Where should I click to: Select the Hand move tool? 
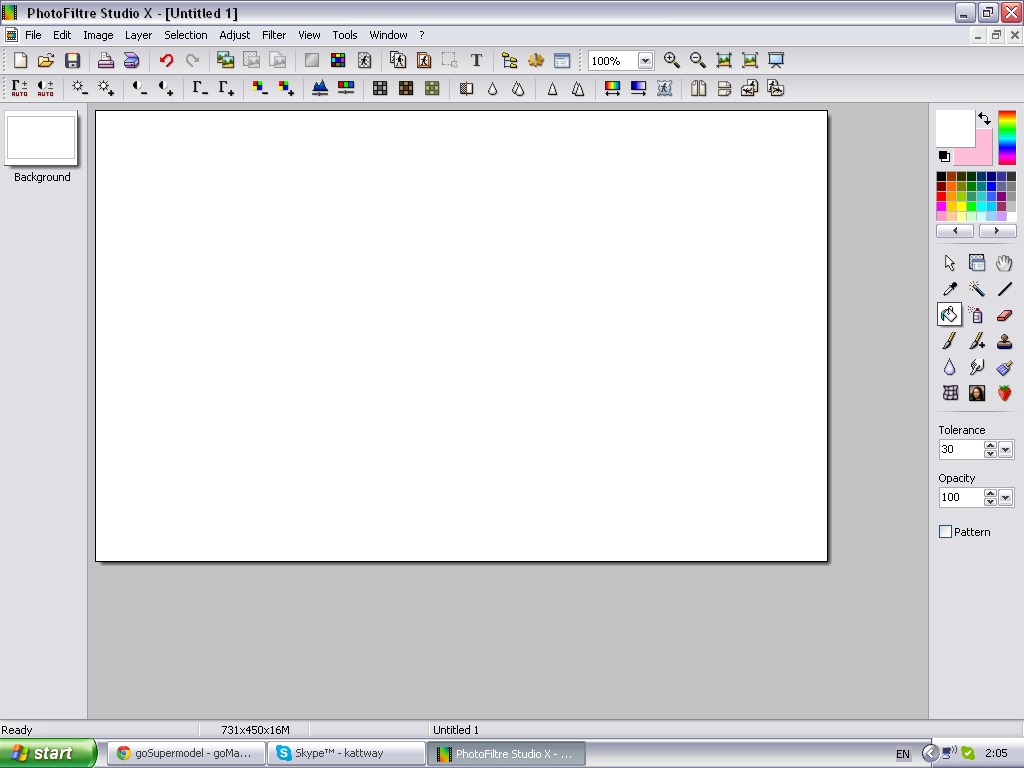tap(1004, 263)
